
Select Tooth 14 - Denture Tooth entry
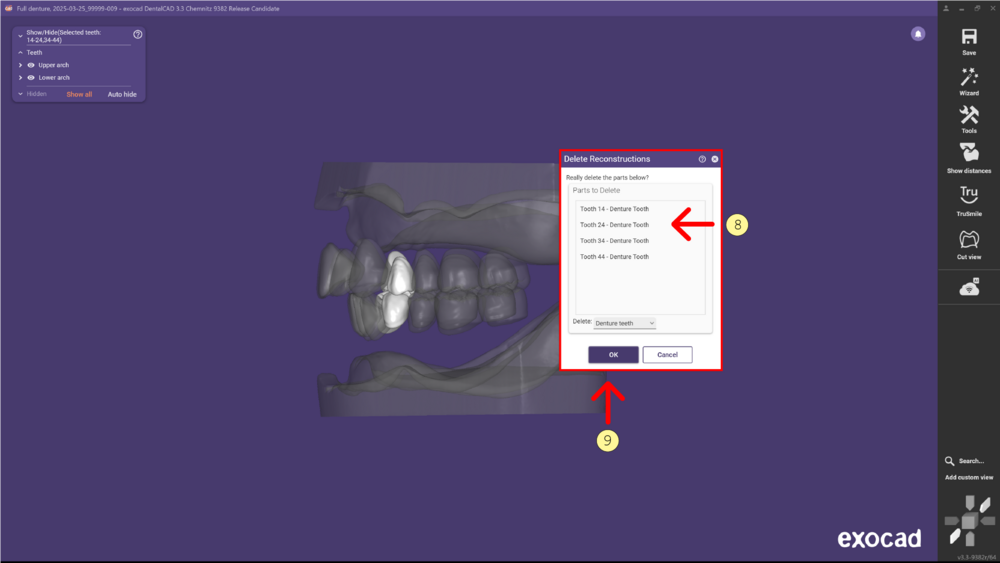[x=614, y=209]
